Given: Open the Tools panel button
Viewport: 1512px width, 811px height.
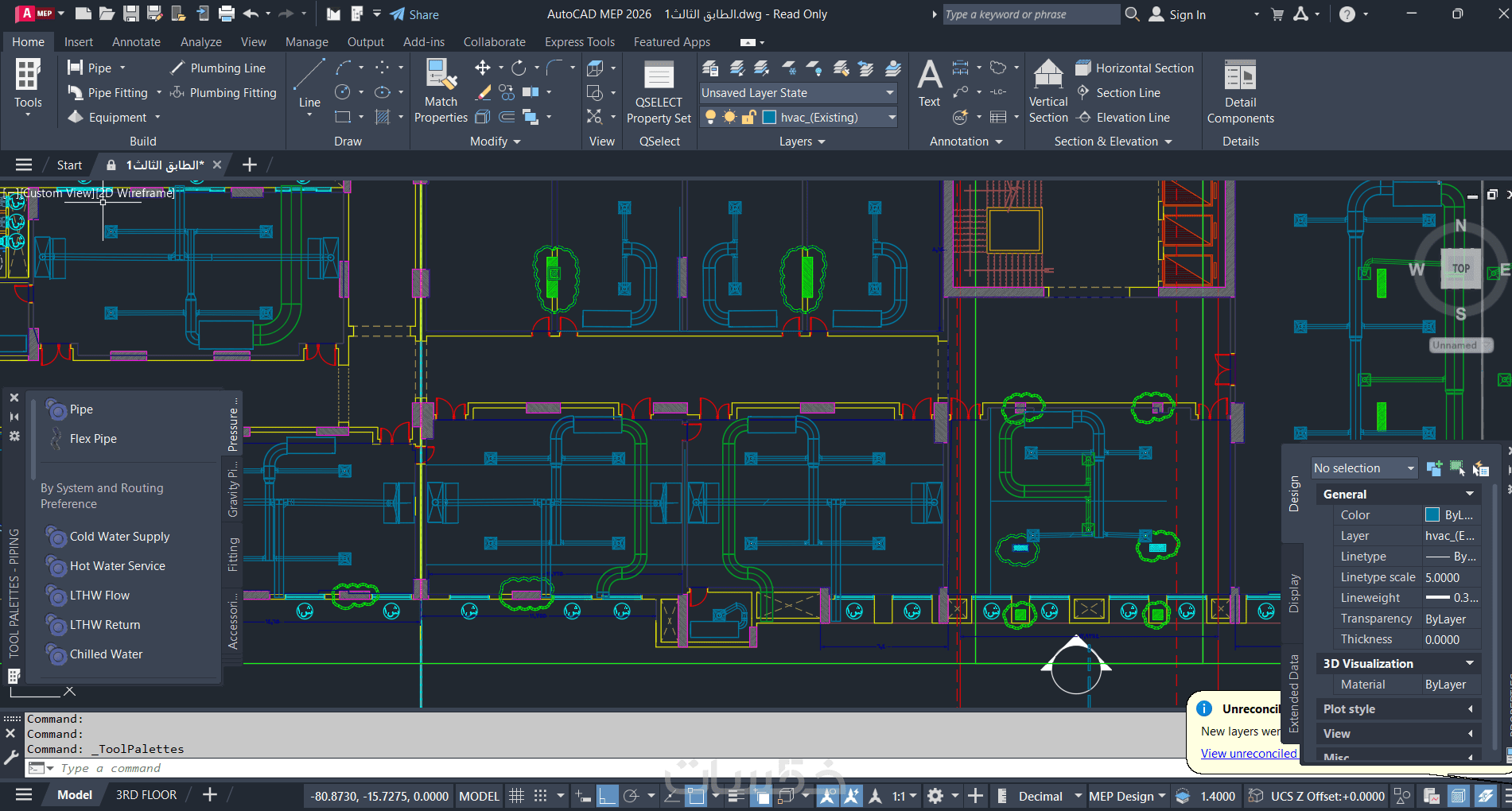Looking at the screenshot, I should click(x=28, y=89).
